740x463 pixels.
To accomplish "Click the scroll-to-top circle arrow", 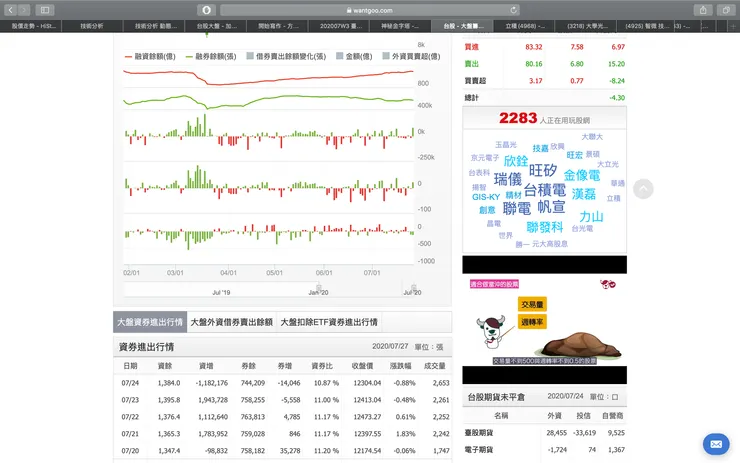I will tap(643, 189).
